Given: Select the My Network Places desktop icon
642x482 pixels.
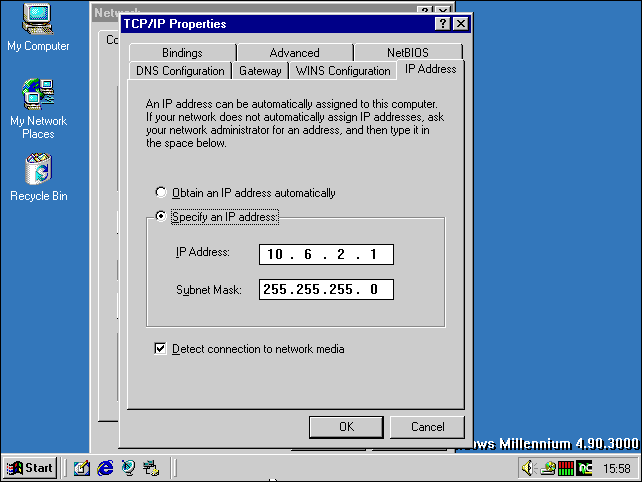Looking at the screenshot, I should coord(38,109).
